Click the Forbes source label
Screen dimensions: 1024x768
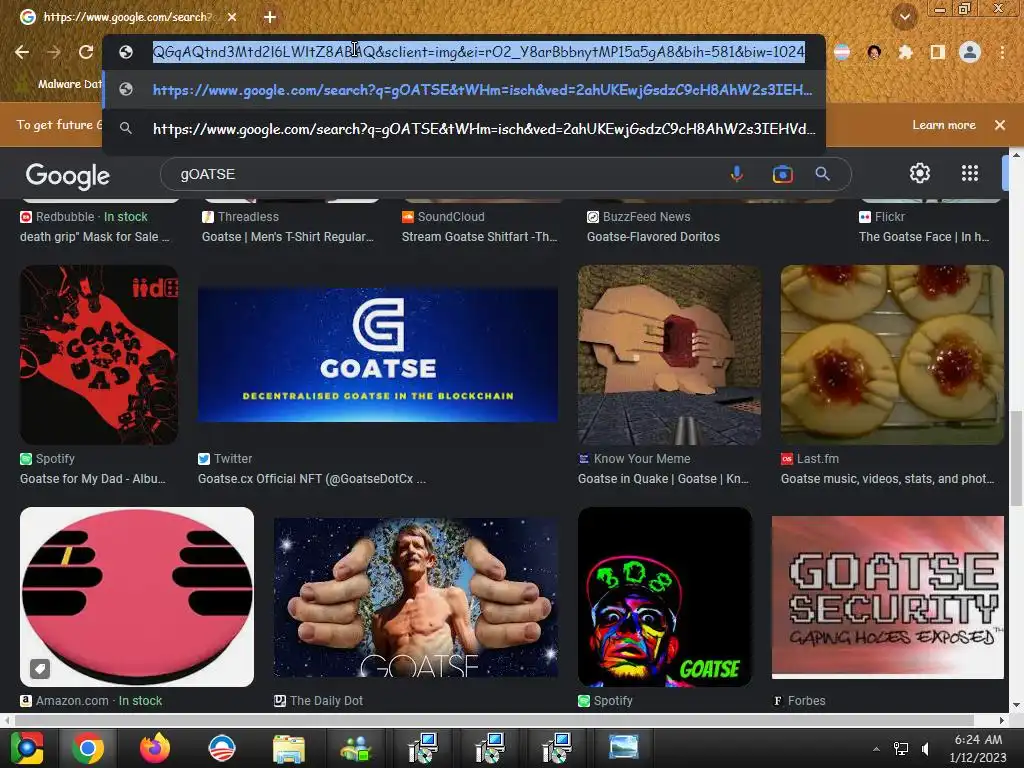click(x=807, y=701)
